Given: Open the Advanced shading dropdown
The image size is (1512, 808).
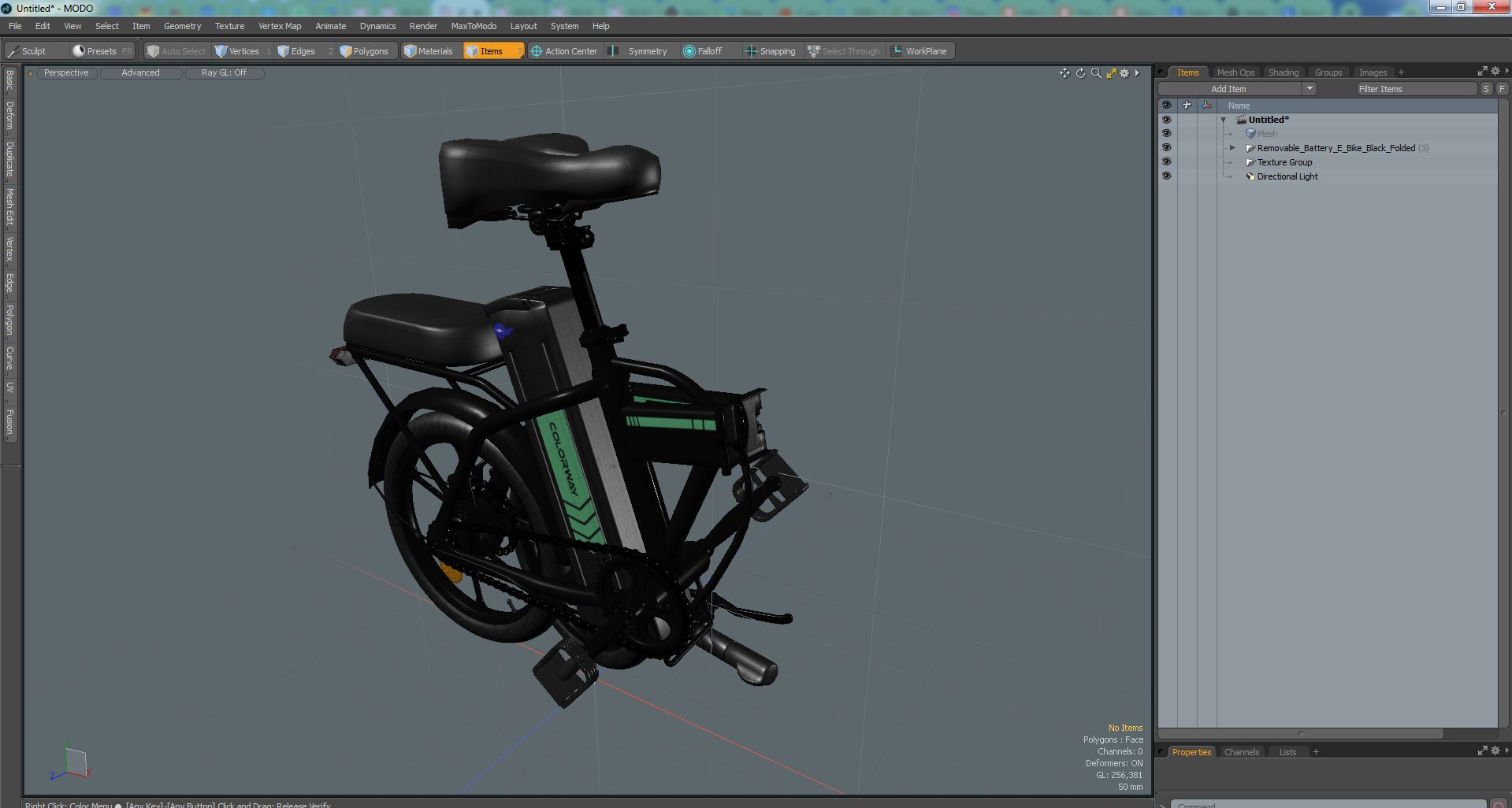Looking at the screenshot, I should [x=141, y=72].
